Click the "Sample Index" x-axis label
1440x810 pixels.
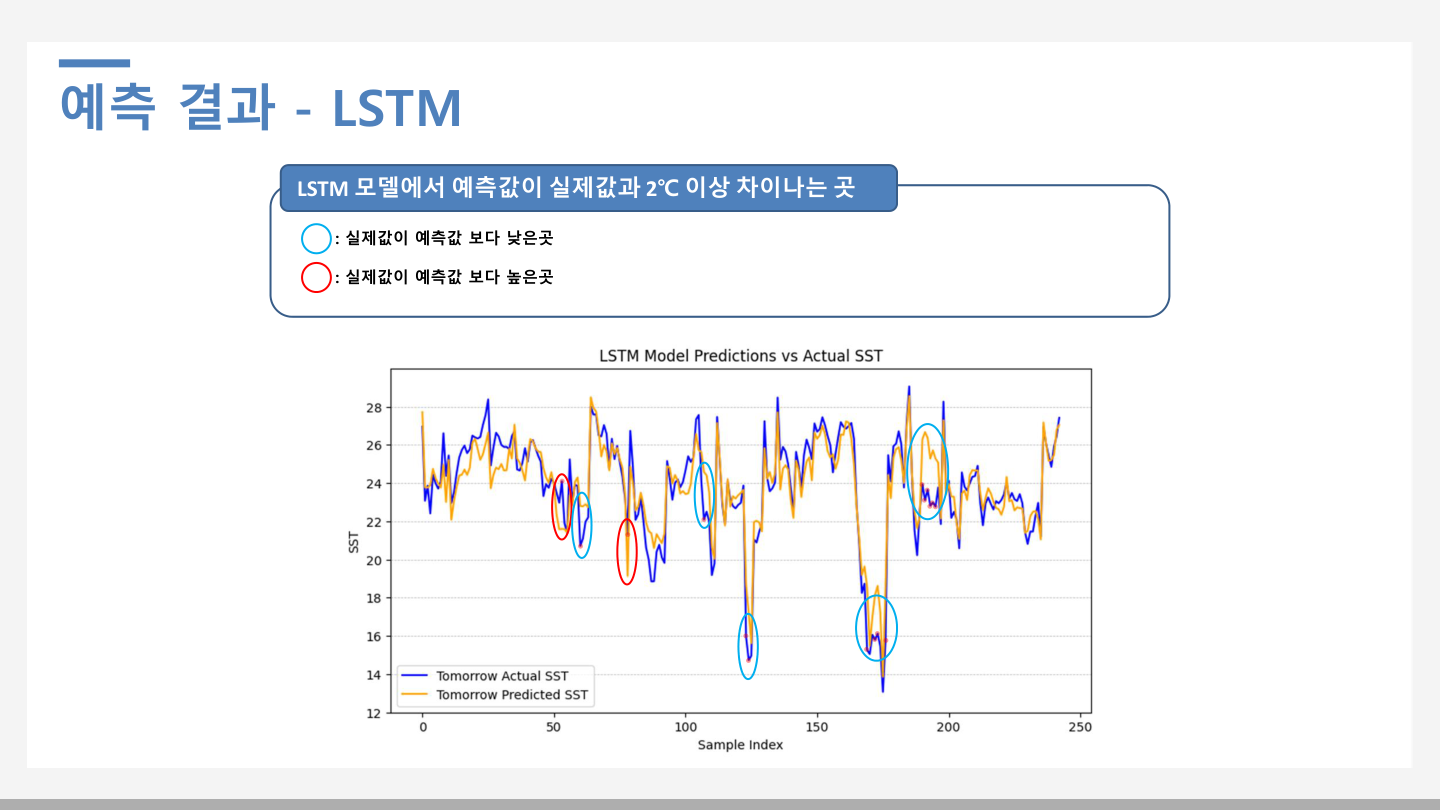coord(740,745)
